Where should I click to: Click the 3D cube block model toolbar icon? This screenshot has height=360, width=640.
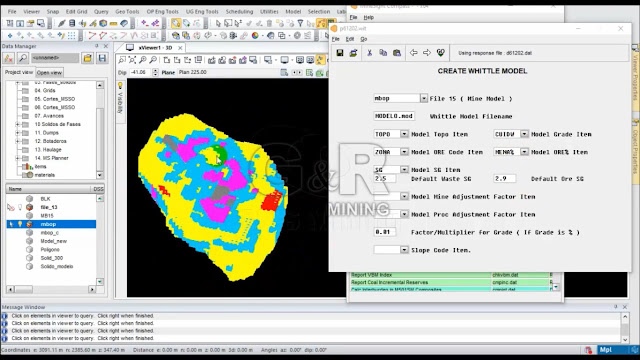coord(103,23)
